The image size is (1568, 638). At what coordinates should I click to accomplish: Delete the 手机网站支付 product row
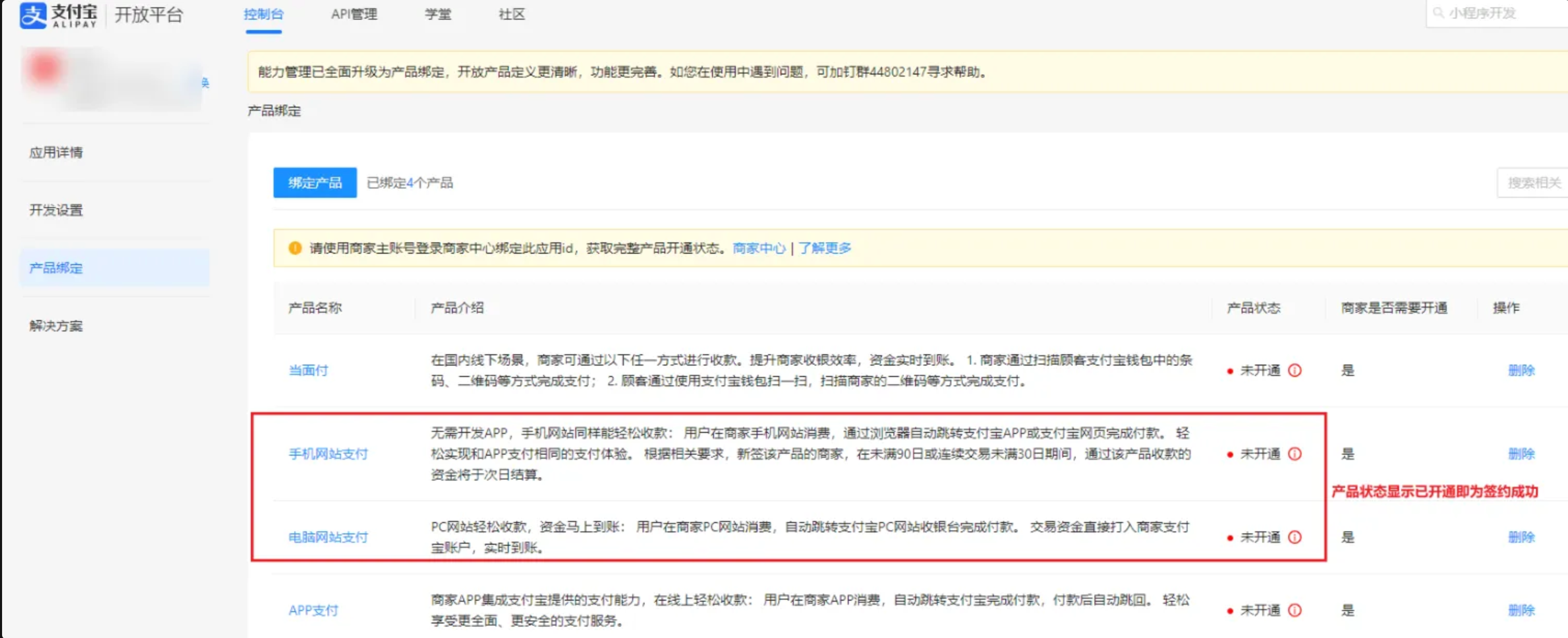pyautogui.click(x=1521, y=454)
